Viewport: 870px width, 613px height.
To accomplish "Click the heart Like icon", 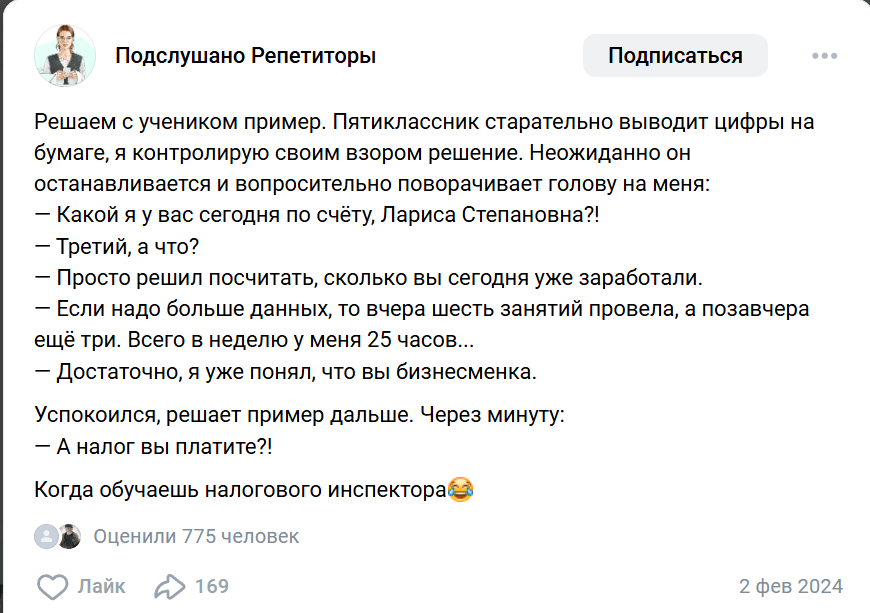I will [52, 587].
